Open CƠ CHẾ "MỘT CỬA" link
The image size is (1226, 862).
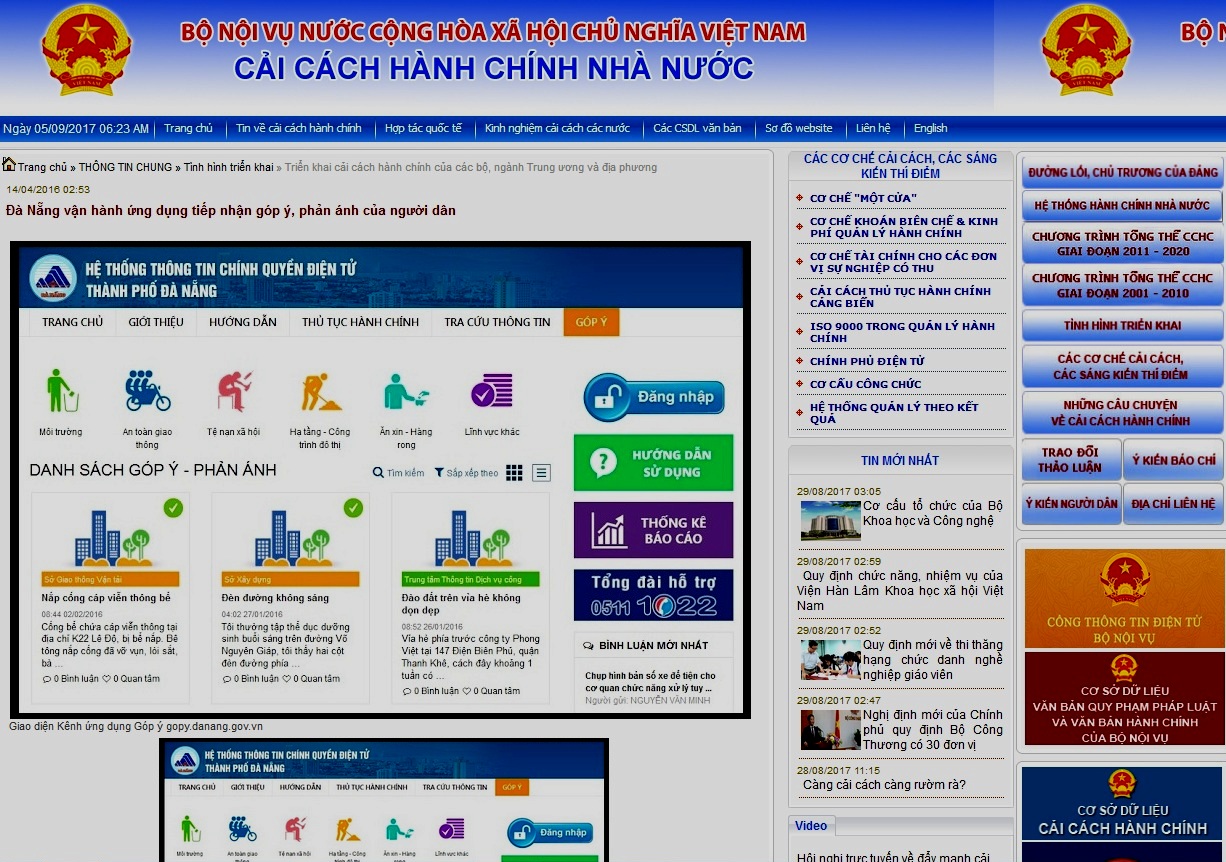863,198
